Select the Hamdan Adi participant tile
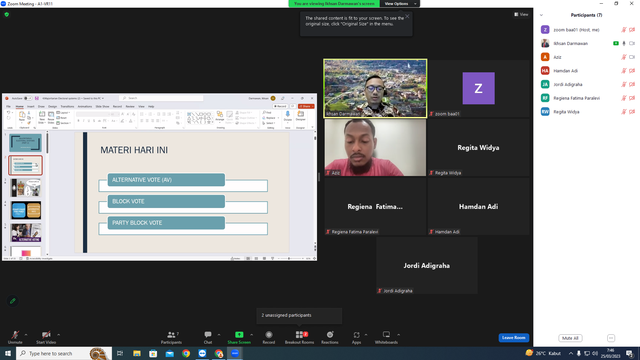This screenshot has height=360, width=640. 478,207
